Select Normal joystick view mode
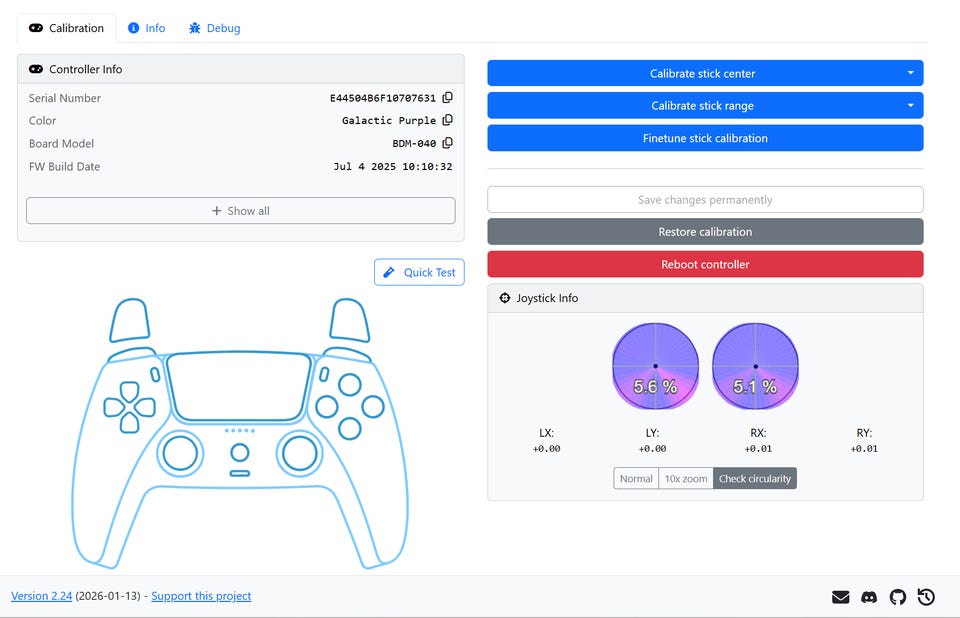The image size is (960, 618). tap(636, 478)
